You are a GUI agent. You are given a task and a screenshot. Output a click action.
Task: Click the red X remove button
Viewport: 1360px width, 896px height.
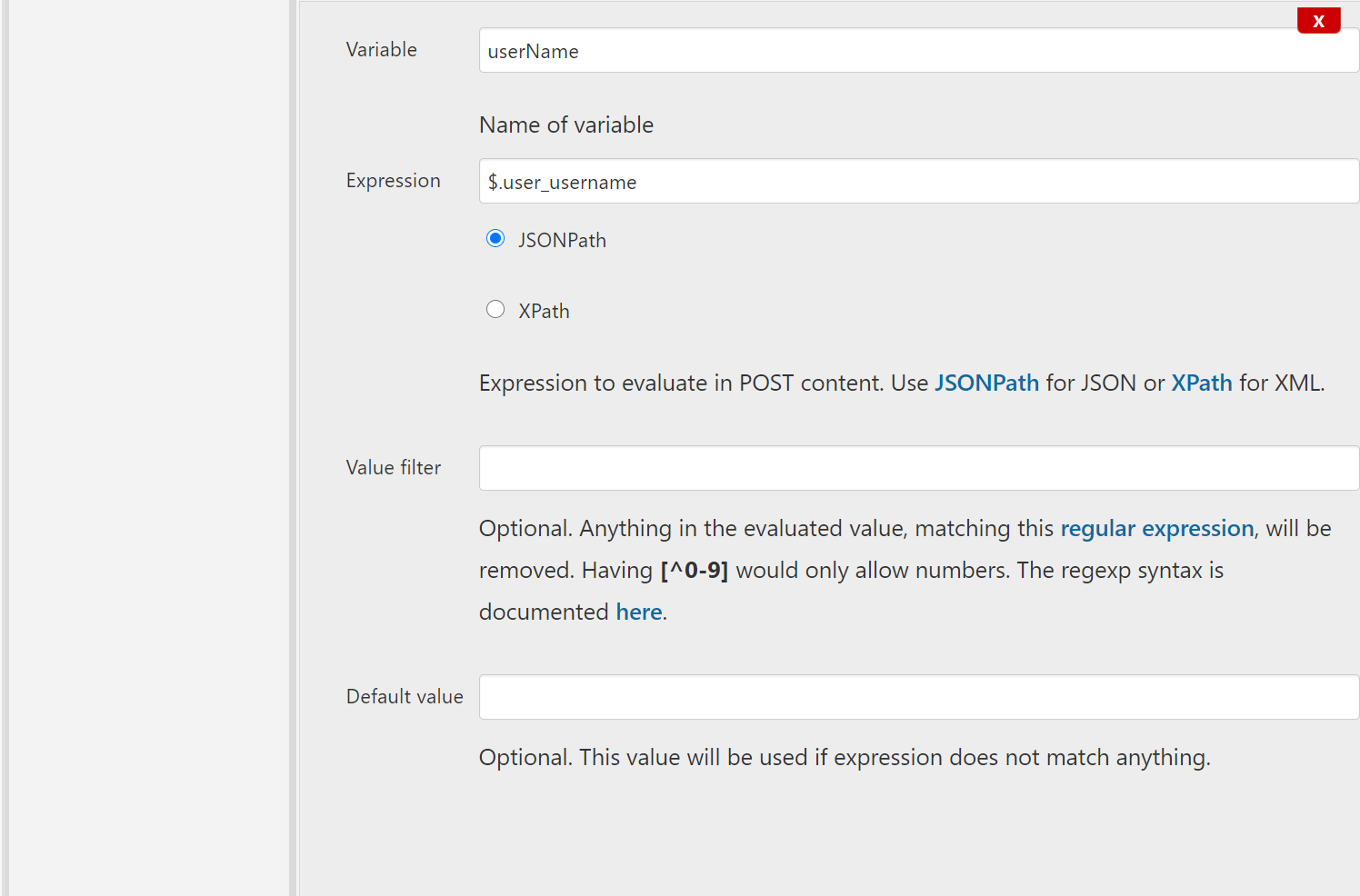pos(1318,20)
